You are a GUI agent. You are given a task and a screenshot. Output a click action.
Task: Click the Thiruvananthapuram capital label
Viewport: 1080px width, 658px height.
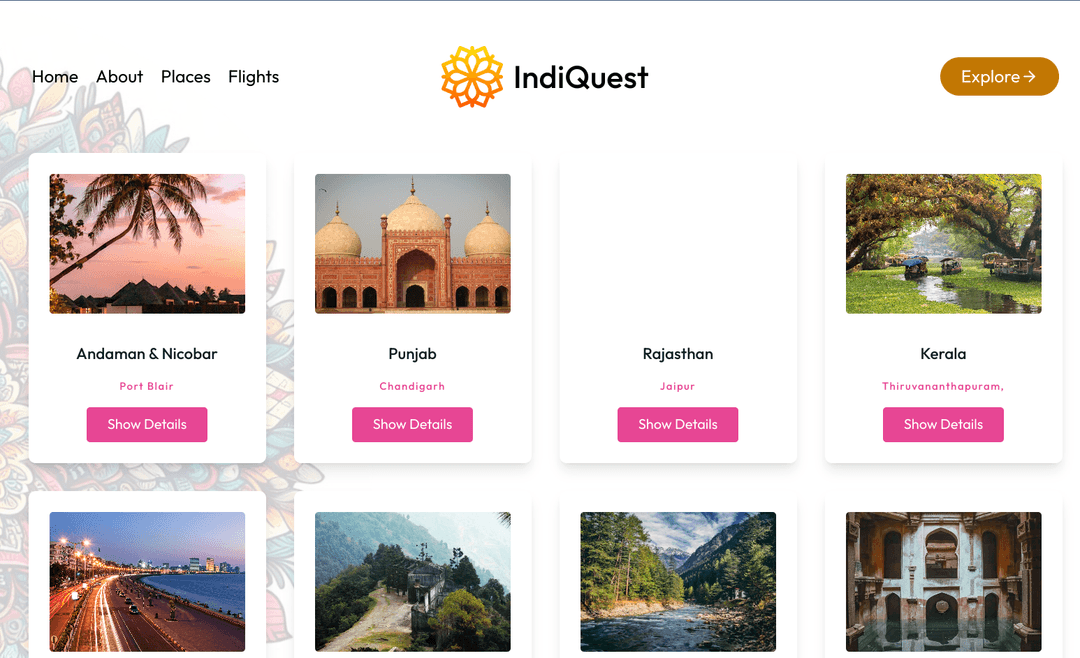(943, 386)
